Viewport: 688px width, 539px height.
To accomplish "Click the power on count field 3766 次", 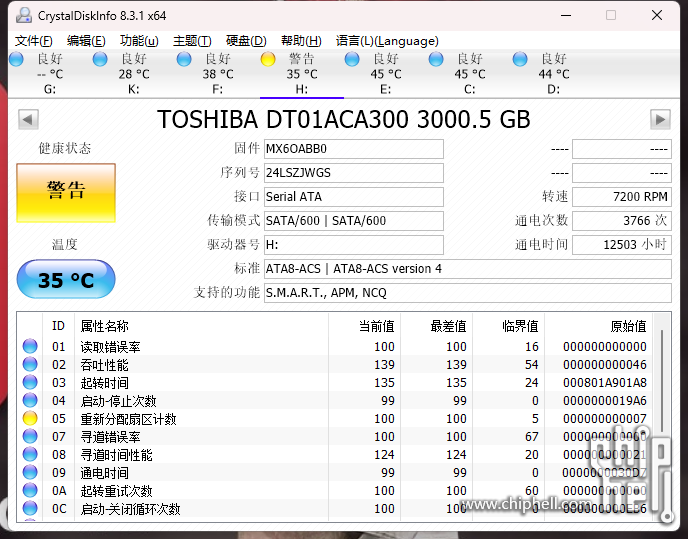I will [622, 221].
